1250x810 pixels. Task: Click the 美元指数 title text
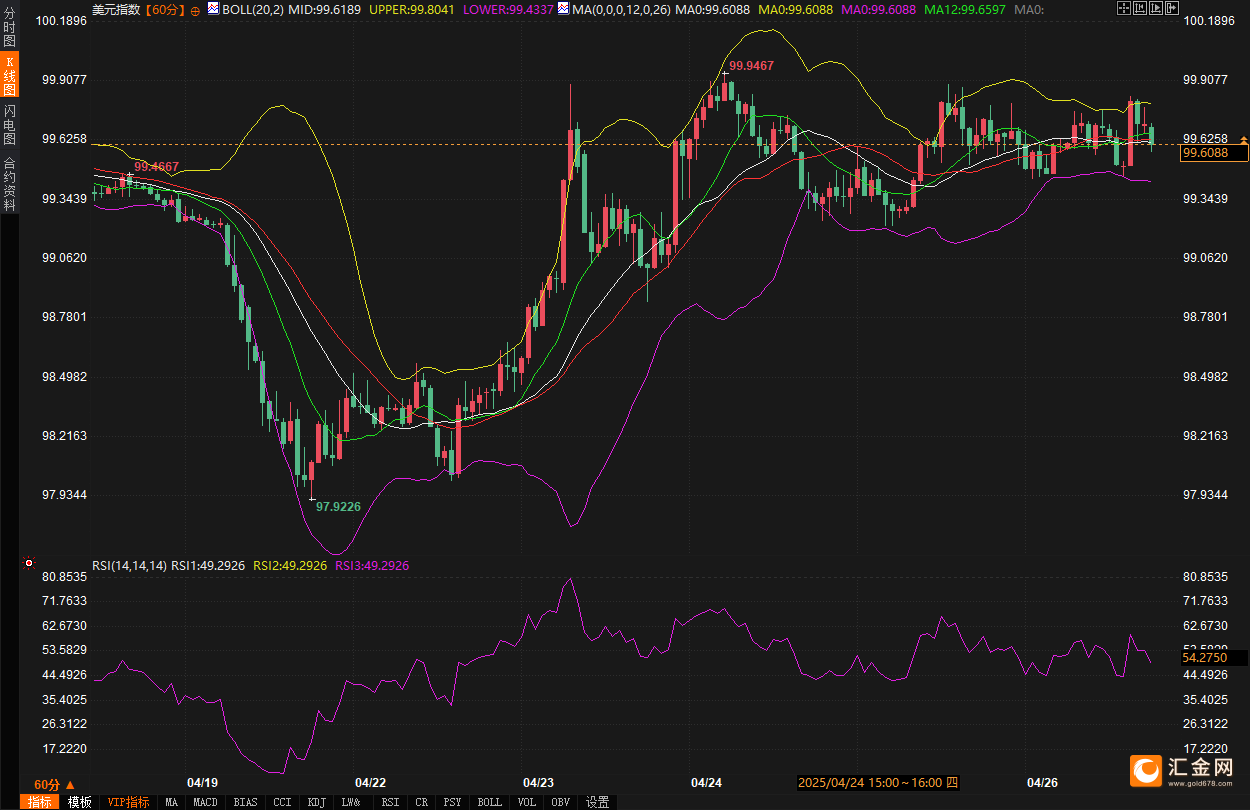pos(116,9)
